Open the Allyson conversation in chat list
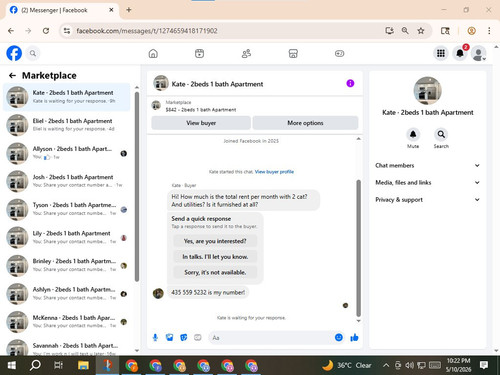This screenshot has height=375, width=500. coord(67,153)
